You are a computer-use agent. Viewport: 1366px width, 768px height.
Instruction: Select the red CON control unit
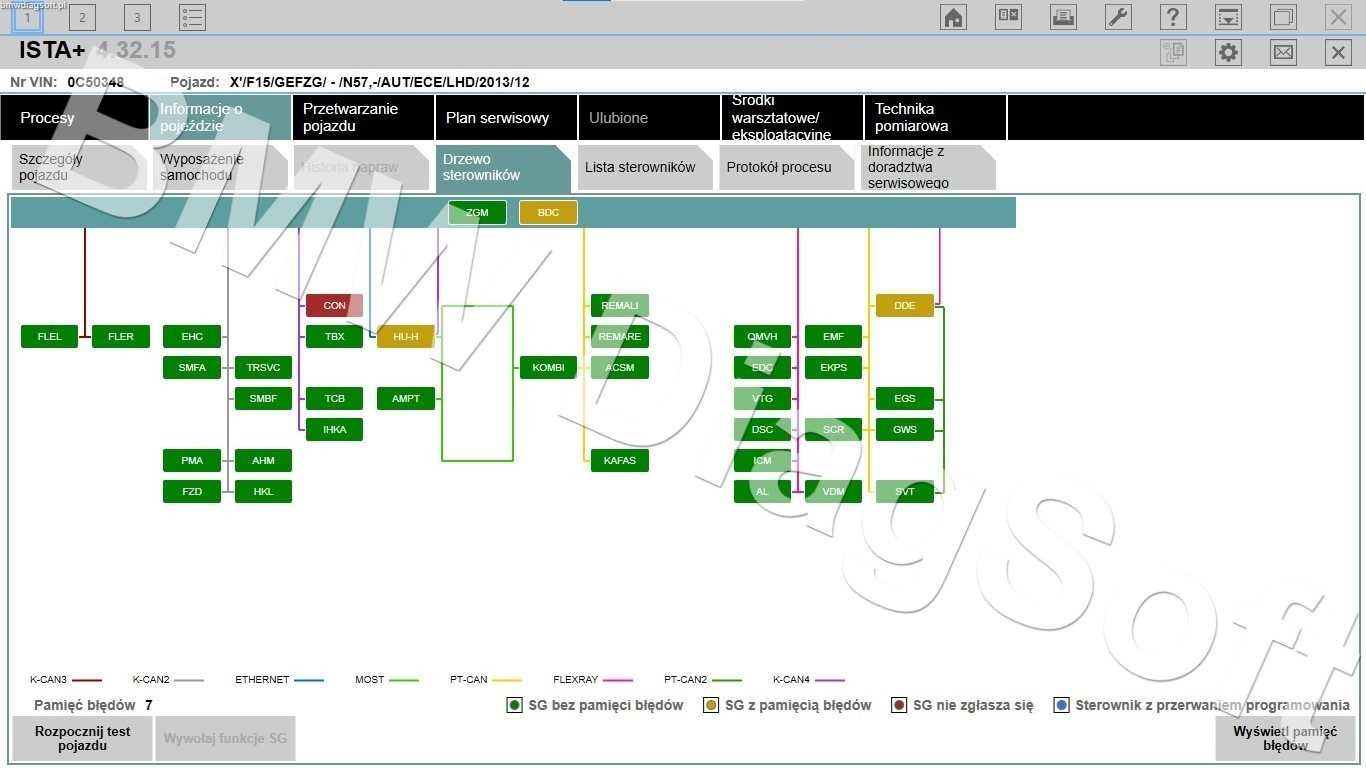tap(334, 305)
